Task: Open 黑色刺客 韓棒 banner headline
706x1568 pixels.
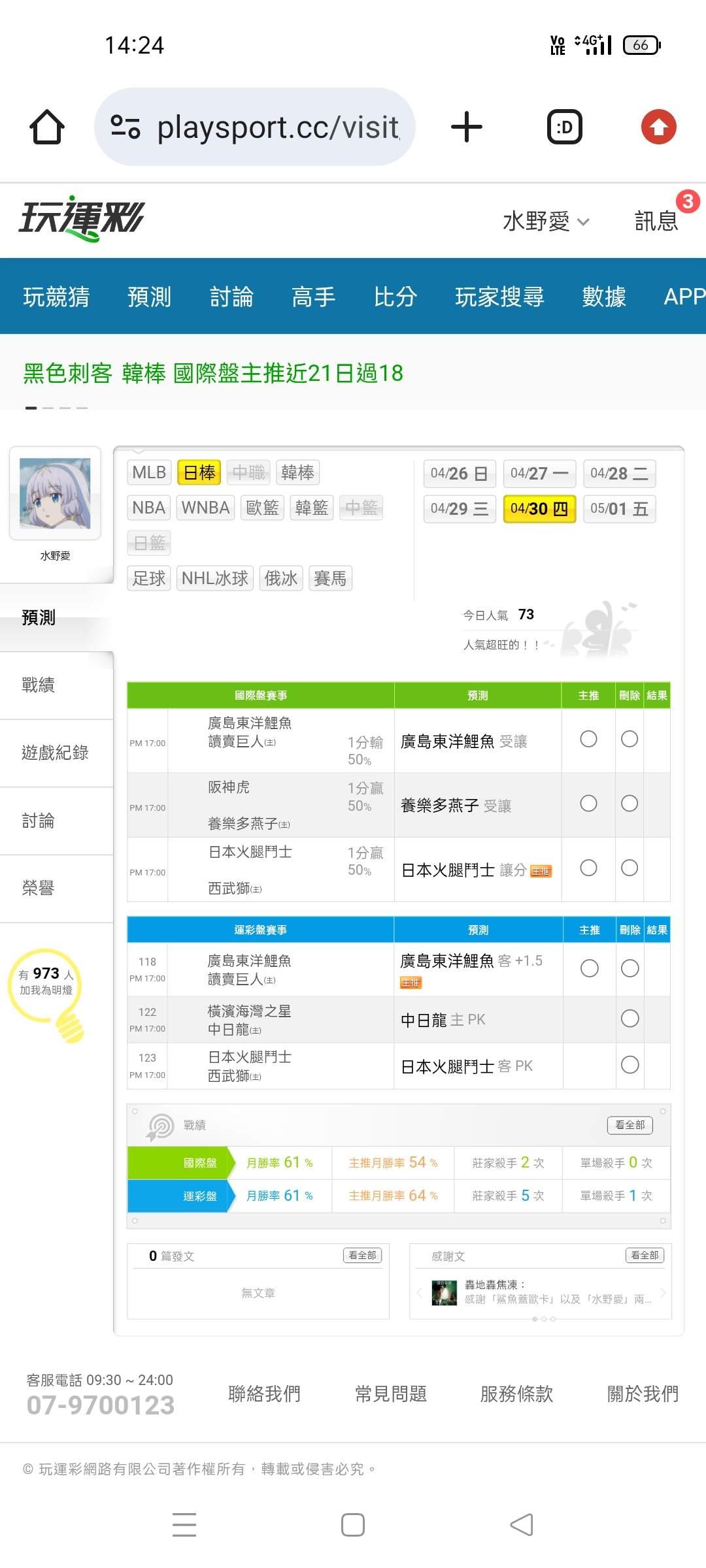Action: tap(213, 373)
